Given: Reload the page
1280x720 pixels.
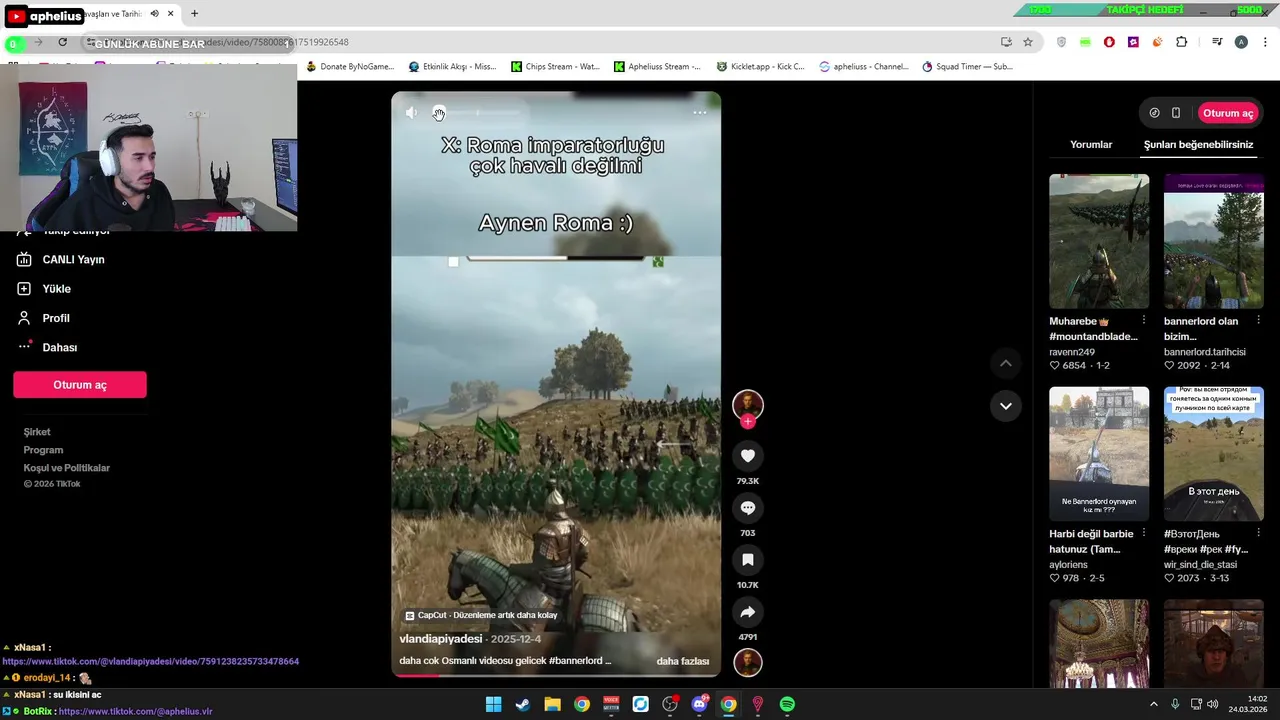Looking at the screenshot, I should tap(62, 42).
